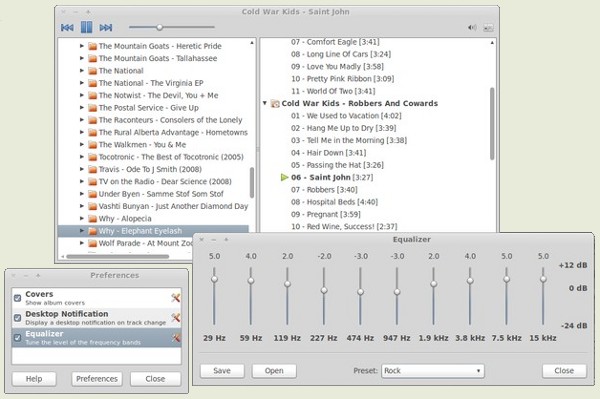Click the tracklist vertical scrollbar thumb
The height and width of the screenshot is (399, 600).
pos(492,124)
